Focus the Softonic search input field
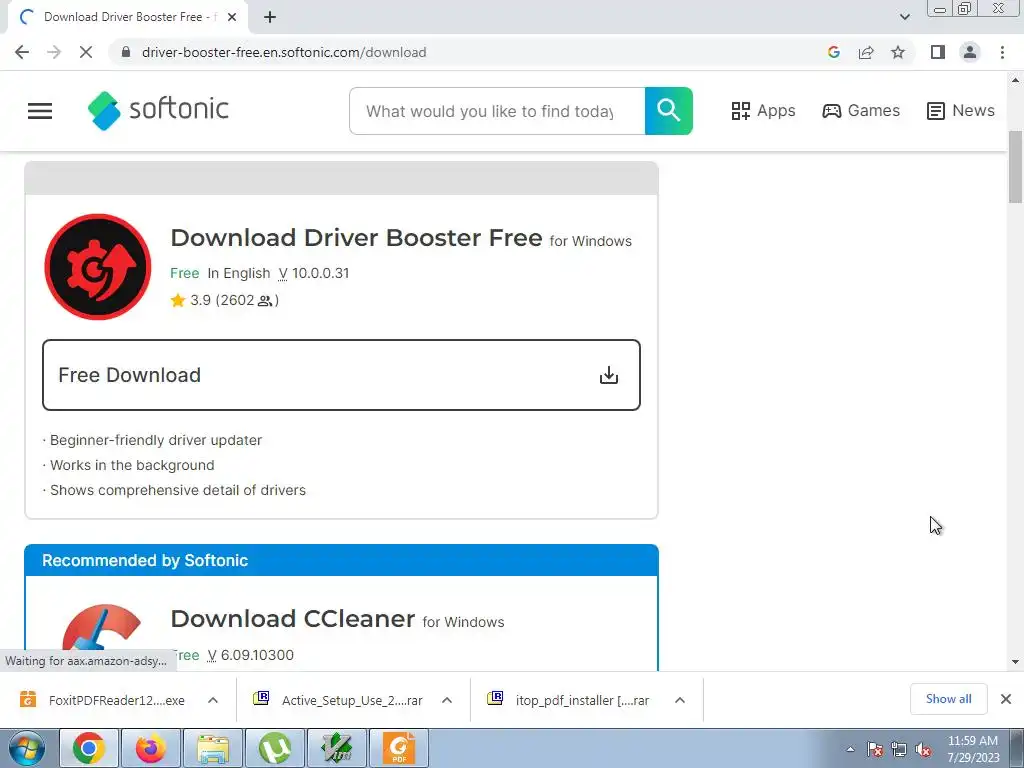 click(497, 111)
